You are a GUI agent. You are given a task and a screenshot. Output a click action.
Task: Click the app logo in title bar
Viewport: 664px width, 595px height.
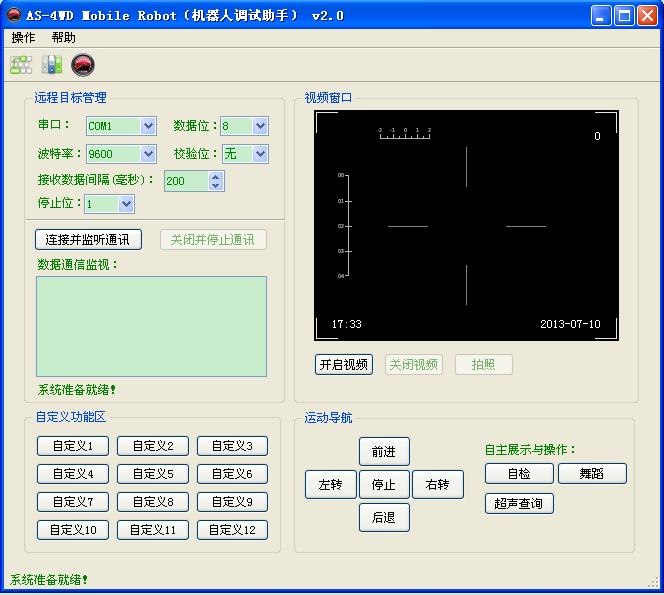(14, 15)
